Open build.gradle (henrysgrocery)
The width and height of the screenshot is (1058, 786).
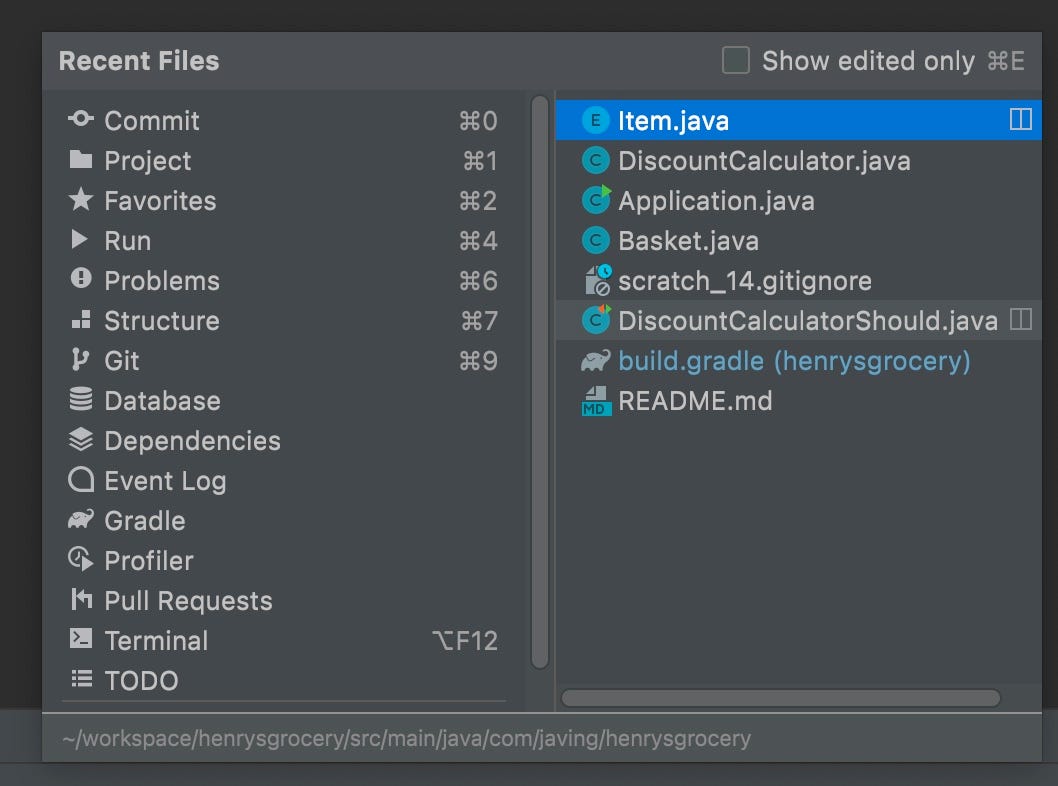pyautogui.click(x=795, y=360)
